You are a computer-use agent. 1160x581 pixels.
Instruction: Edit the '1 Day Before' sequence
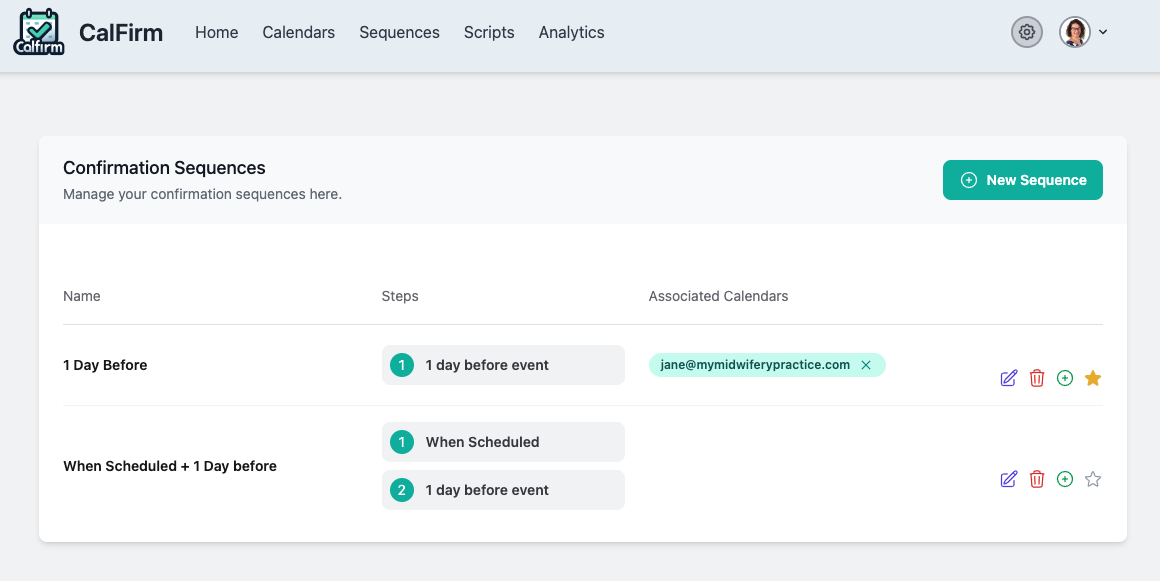click(x=1008, y=378)
